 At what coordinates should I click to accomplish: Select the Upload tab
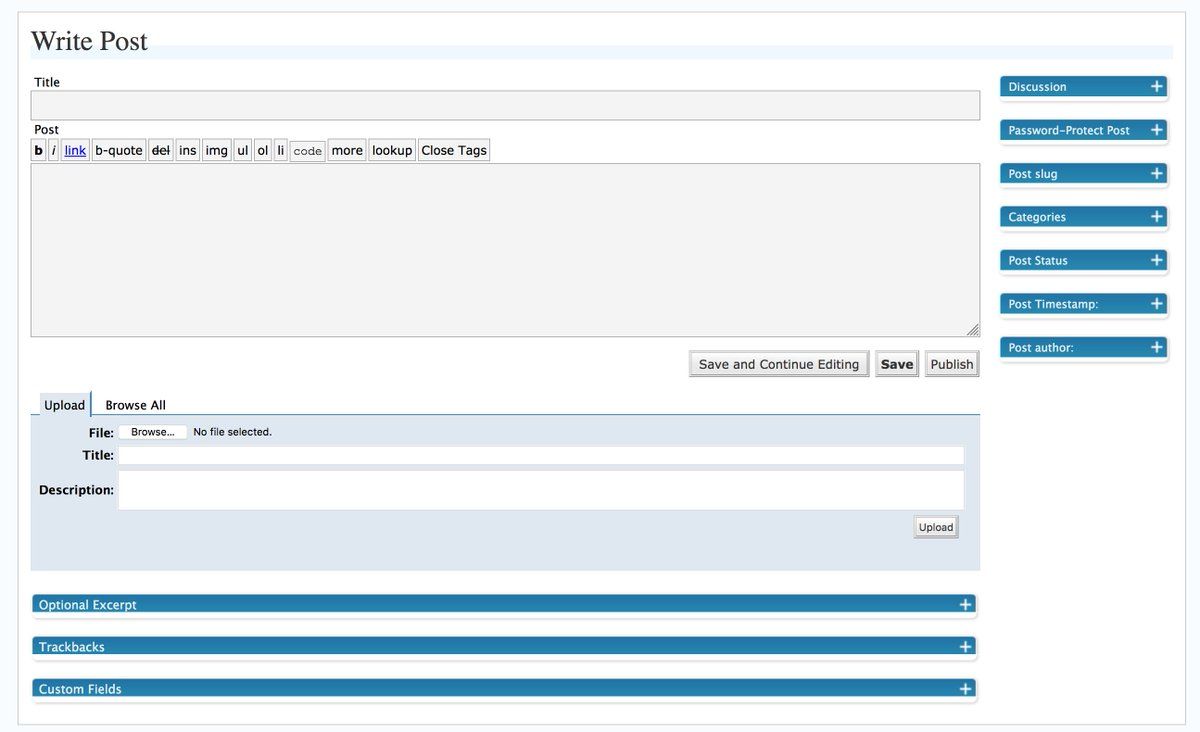64,405
